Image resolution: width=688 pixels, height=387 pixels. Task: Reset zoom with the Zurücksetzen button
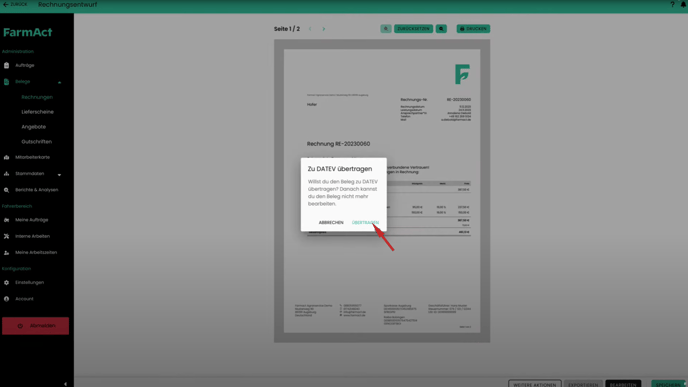click(413, 29)
